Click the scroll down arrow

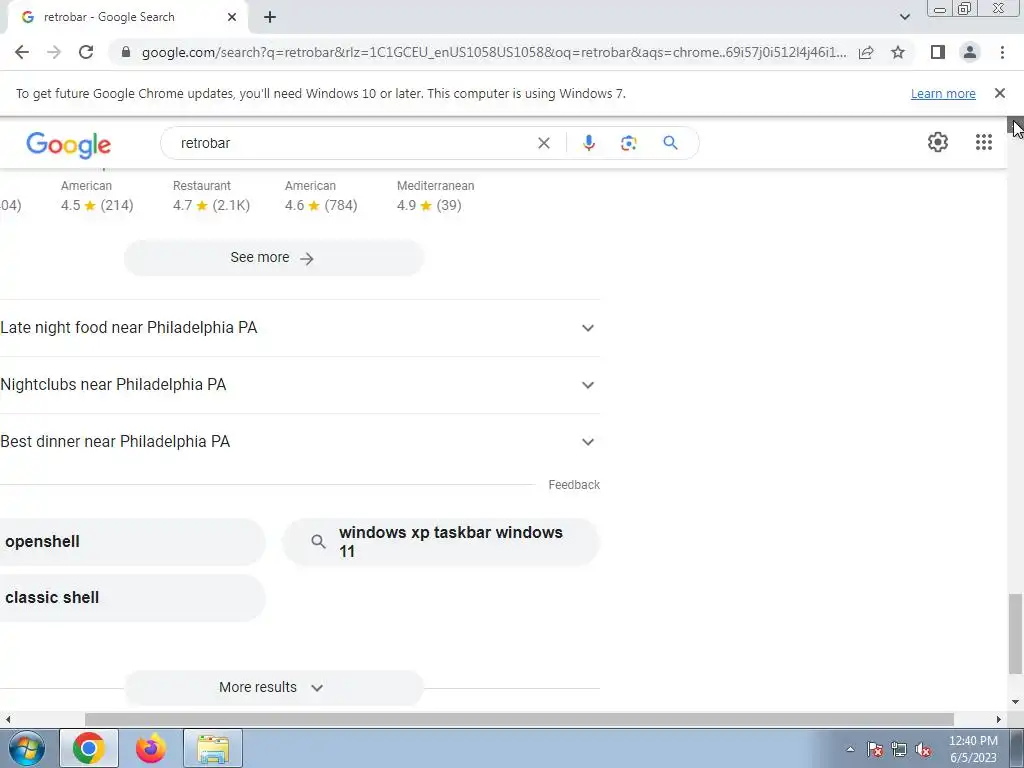point(1015,702)
